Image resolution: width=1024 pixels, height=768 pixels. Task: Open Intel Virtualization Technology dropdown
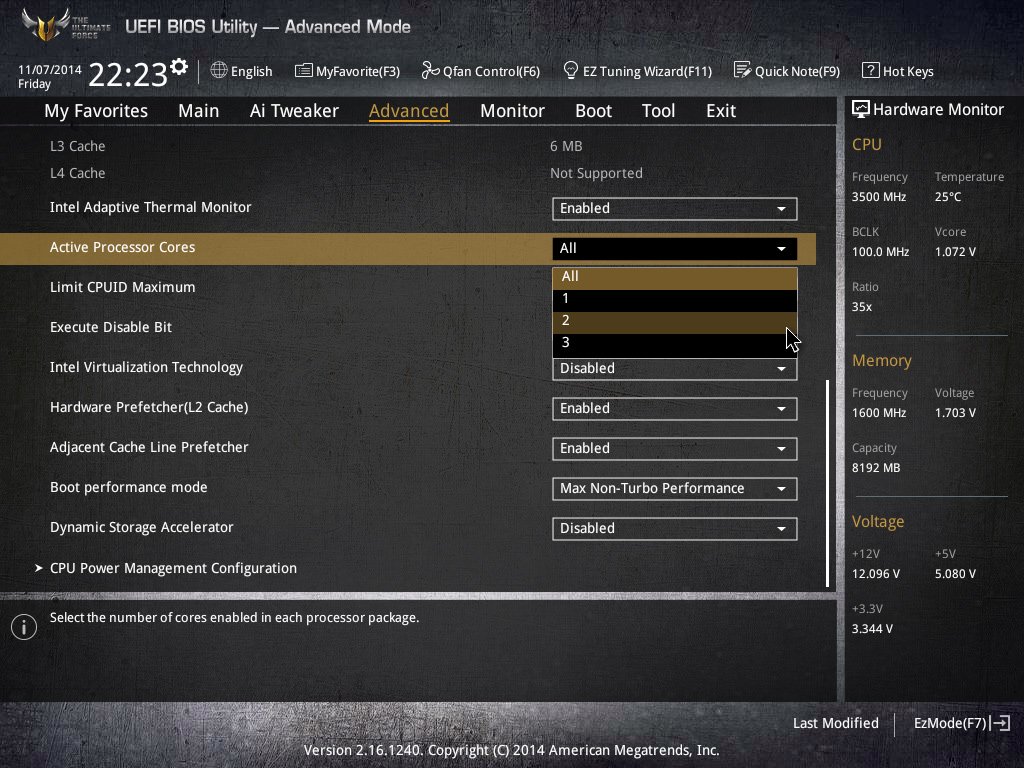tap(675, 369)
